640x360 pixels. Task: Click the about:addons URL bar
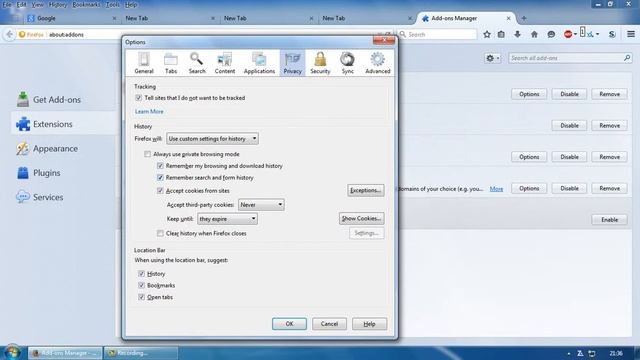(x=204, y=35)
